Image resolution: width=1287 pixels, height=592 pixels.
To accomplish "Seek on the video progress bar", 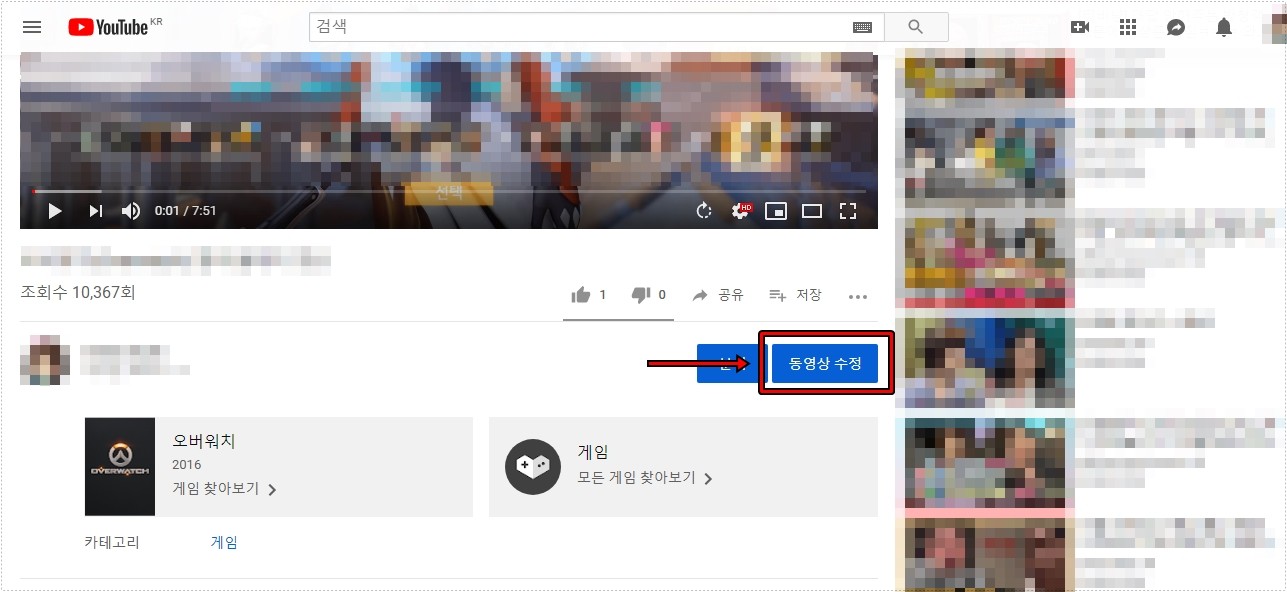I will click(449, 191).
